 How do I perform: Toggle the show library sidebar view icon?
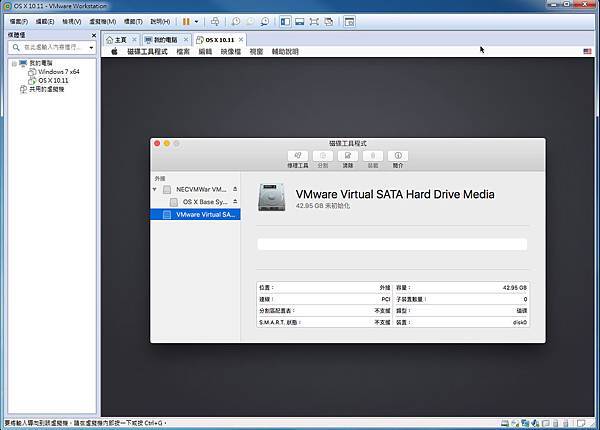[x=285, y=22]
